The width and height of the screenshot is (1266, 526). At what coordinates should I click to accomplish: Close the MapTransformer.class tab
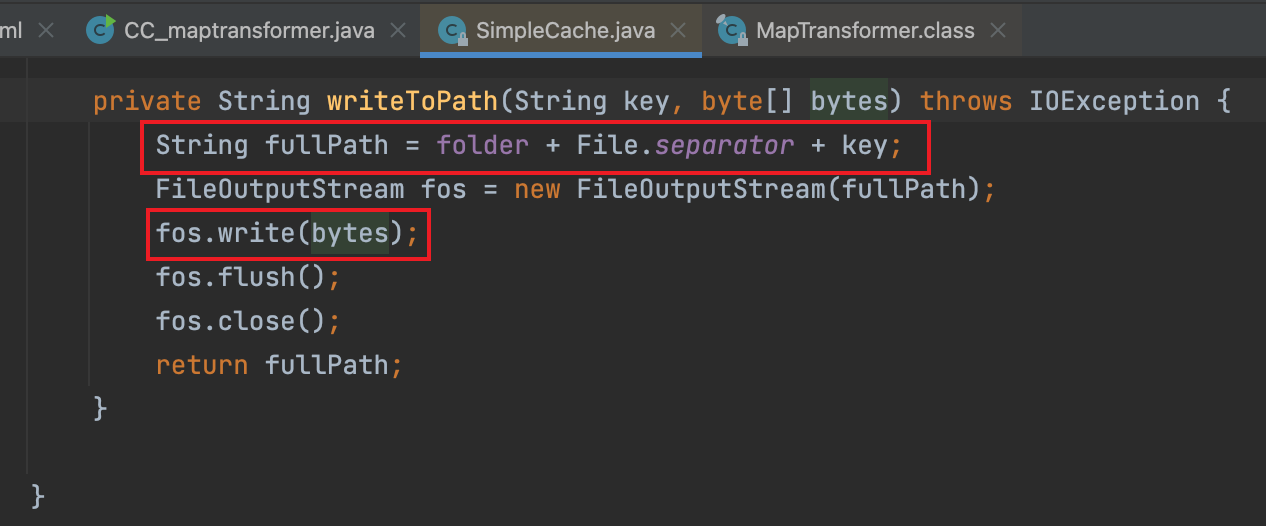997,30
